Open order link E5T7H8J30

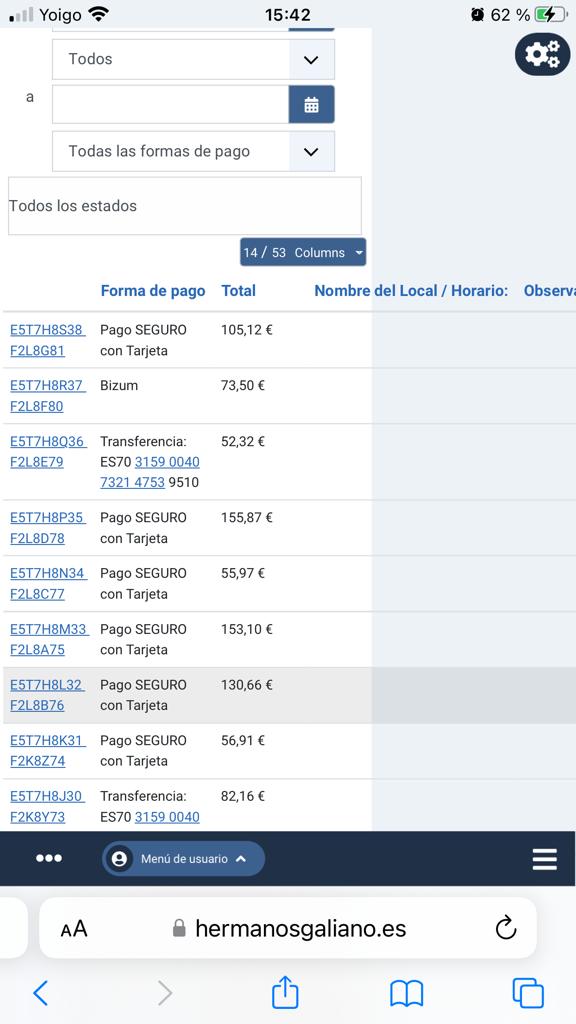[46, 796]
